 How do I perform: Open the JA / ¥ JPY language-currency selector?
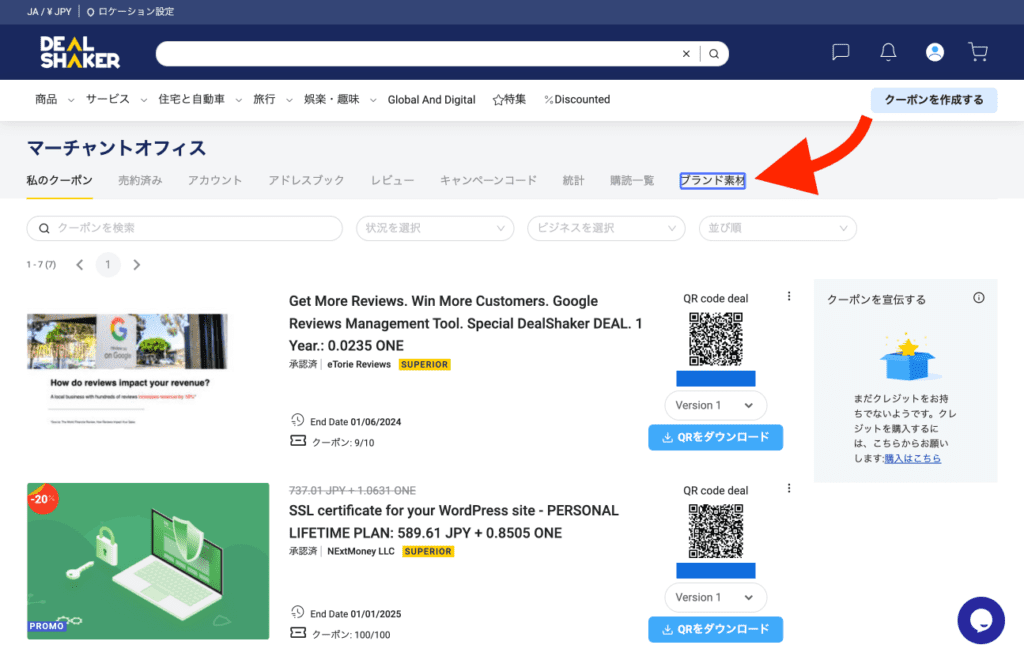49,12
